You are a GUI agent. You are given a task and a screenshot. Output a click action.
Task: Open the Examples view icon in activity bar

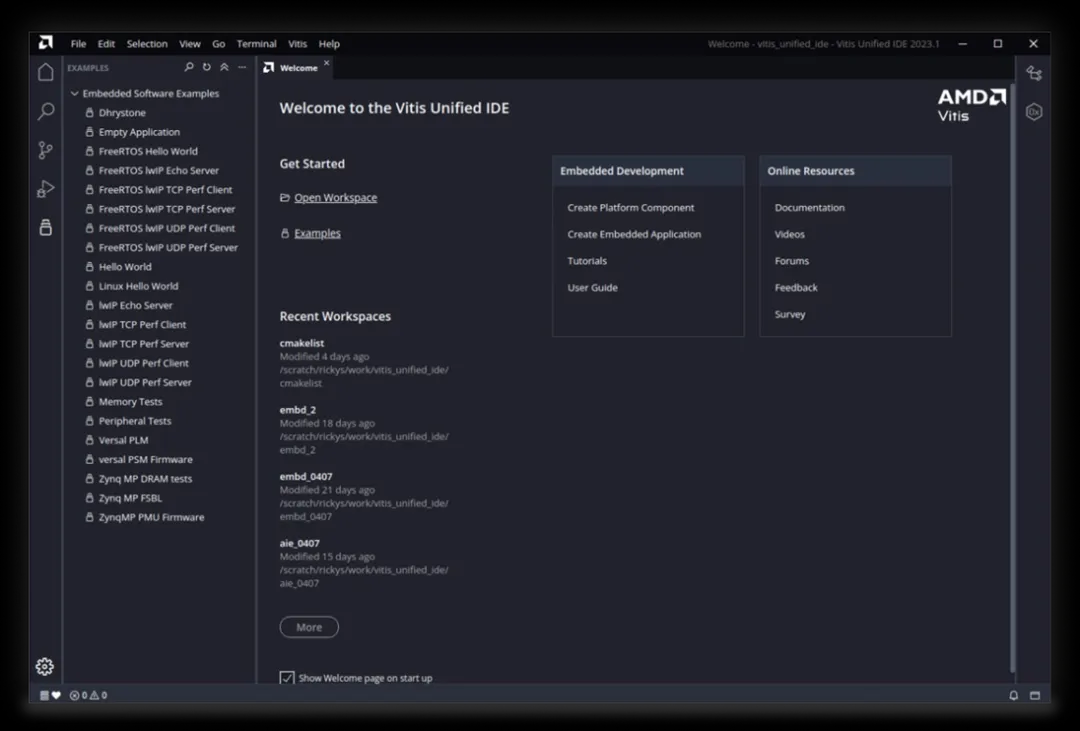(46, 228)
